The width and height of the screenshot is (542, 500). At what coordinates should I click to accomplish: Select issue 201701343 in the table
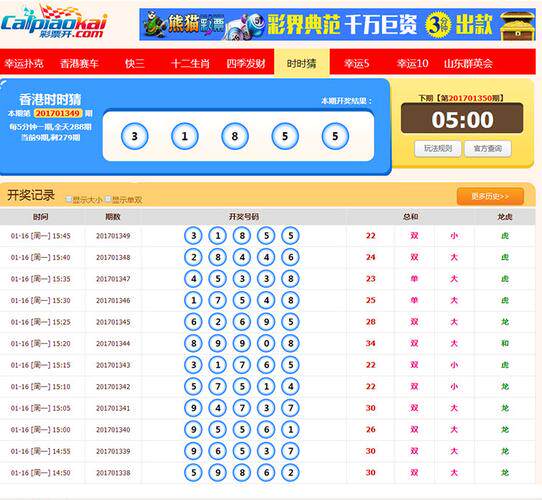(113, 365)
